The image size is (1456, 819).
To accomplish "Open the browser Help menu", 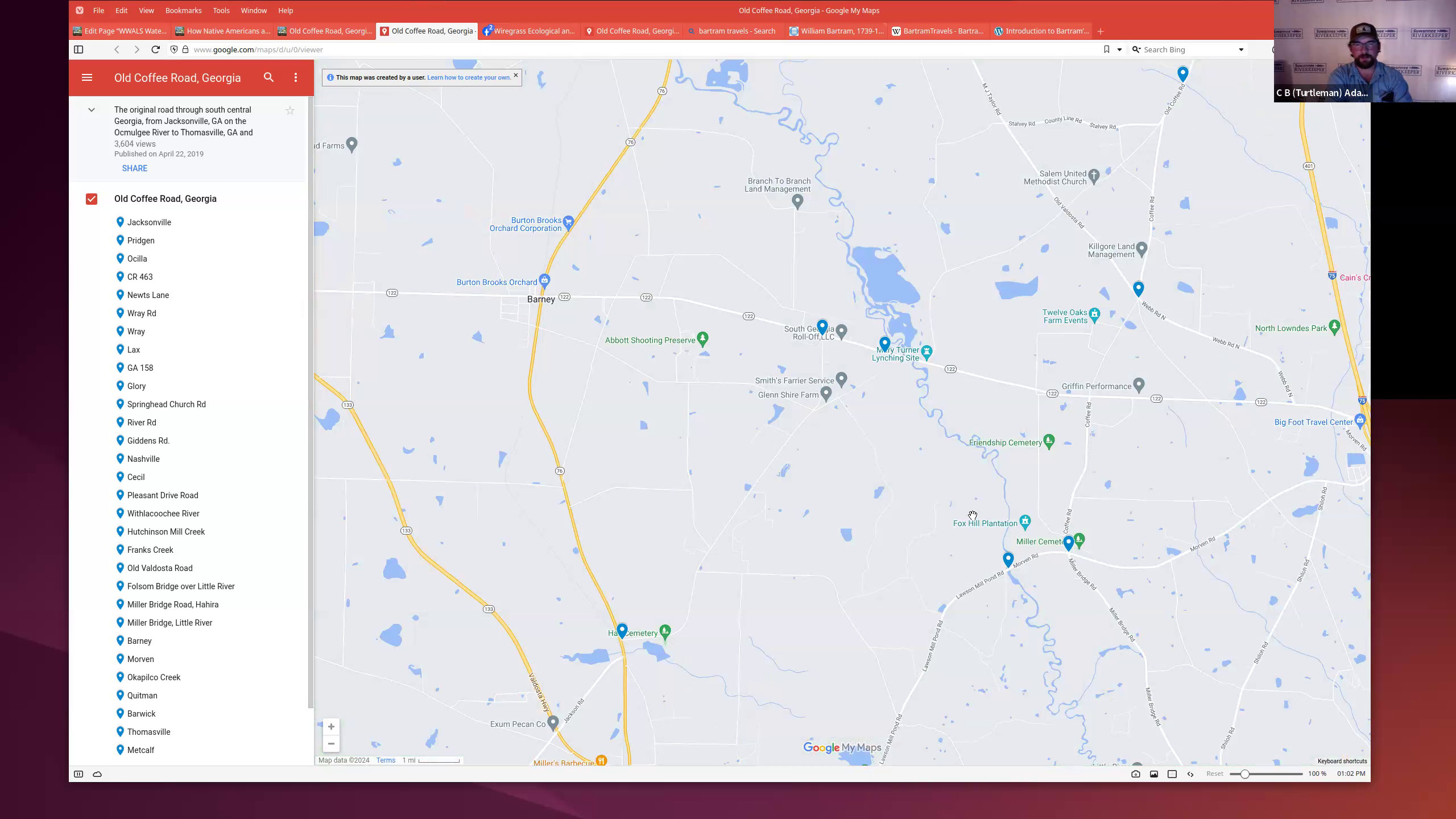I will 286,10.
